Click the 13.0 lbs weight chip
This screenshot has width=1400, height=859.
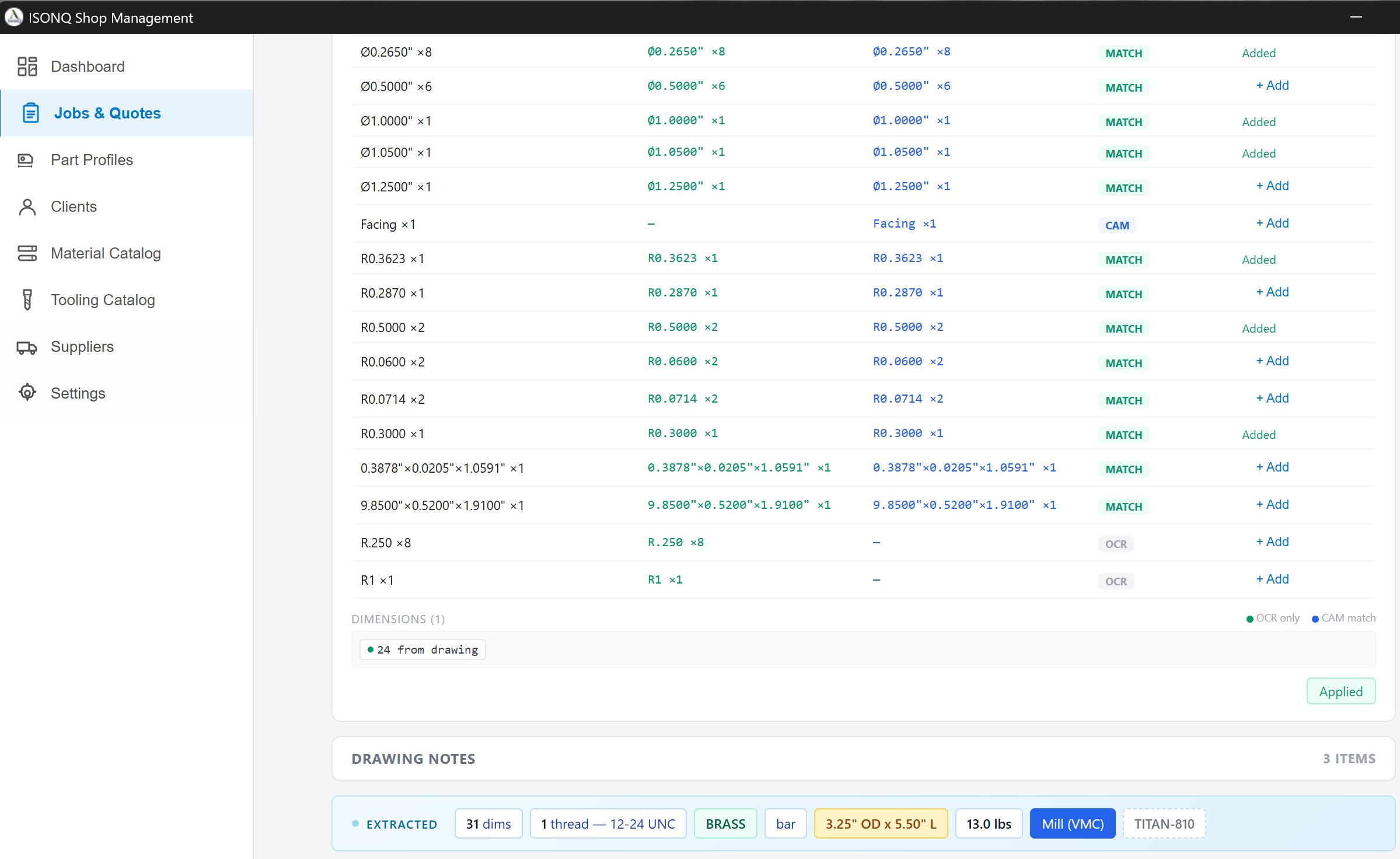coord(989,824)
